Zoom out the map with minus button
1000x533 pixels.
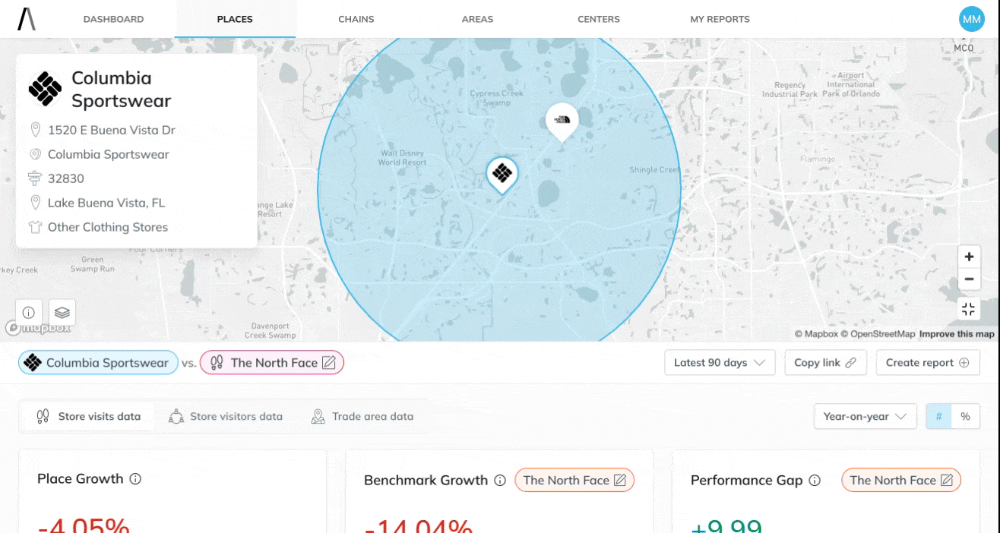969,279
